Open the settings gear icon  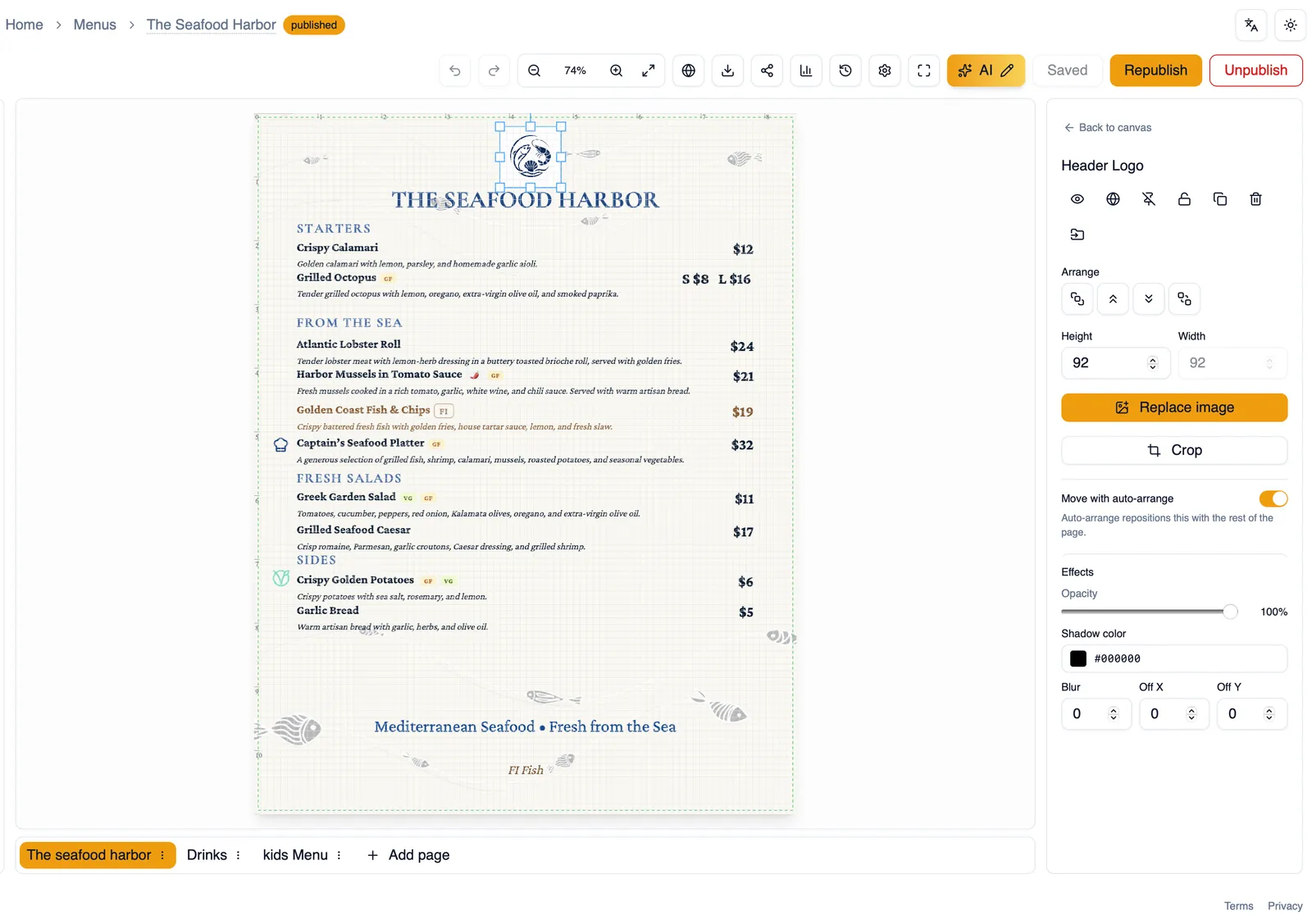click(x=885, y=71)
